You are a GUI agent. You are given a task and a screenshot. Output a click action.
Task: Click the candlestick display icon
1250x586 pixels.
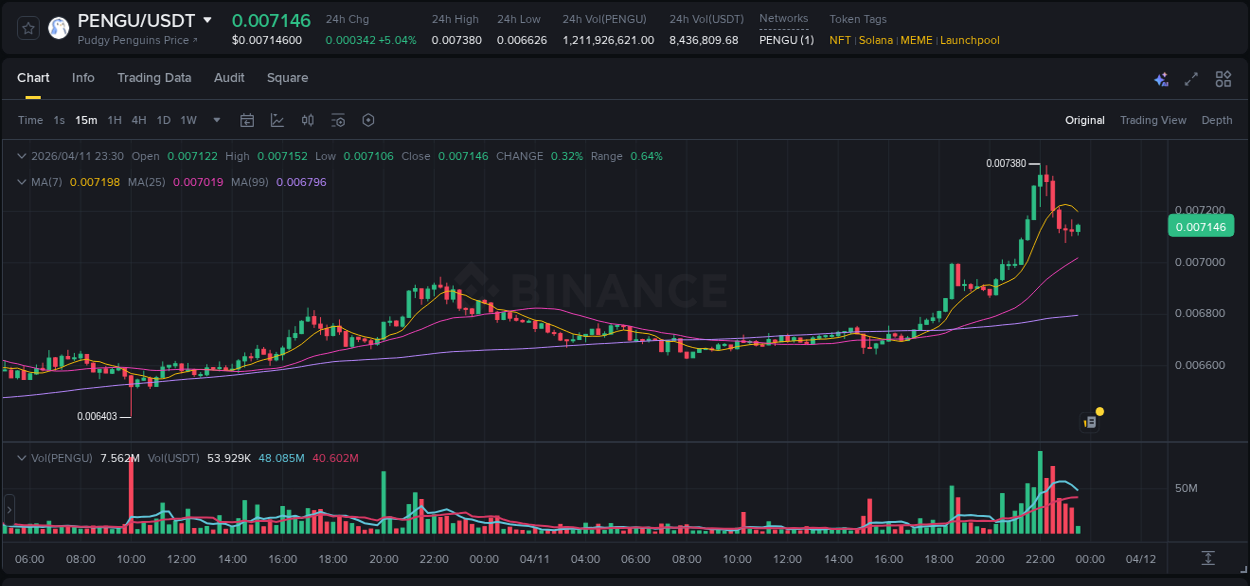[x=307, y=120]
